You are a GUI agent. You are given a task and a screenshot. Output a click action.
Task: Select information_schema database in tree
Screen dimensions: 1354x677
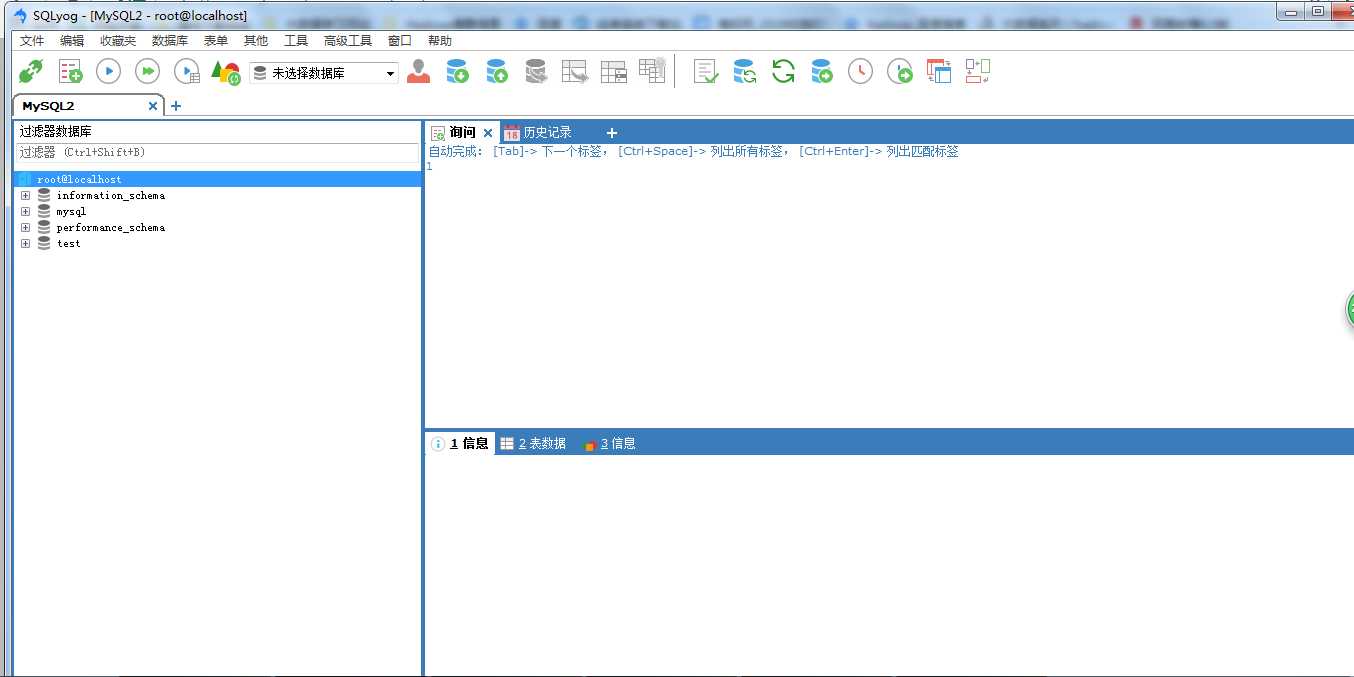[x=110, y=196]
